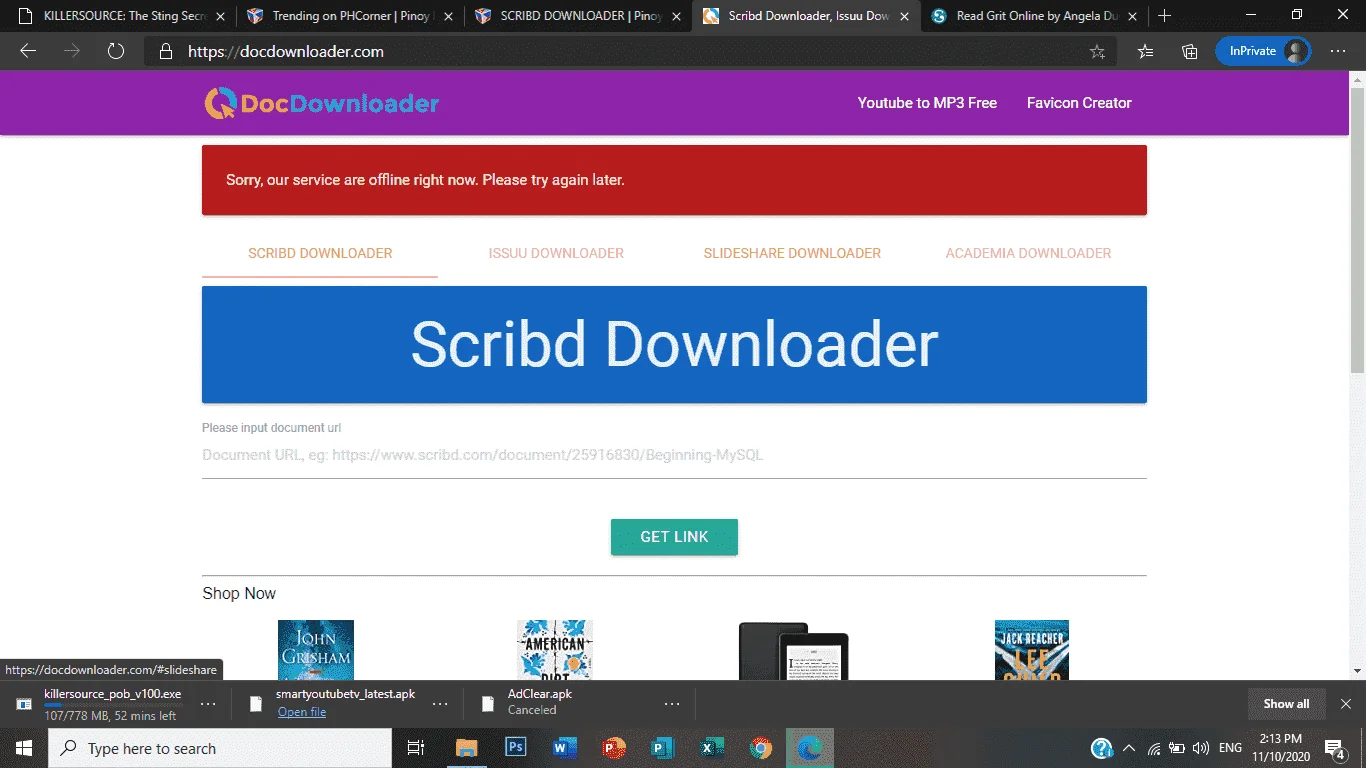
Task: Close the Trending on PHCorner tab
Action: (447, 16)
